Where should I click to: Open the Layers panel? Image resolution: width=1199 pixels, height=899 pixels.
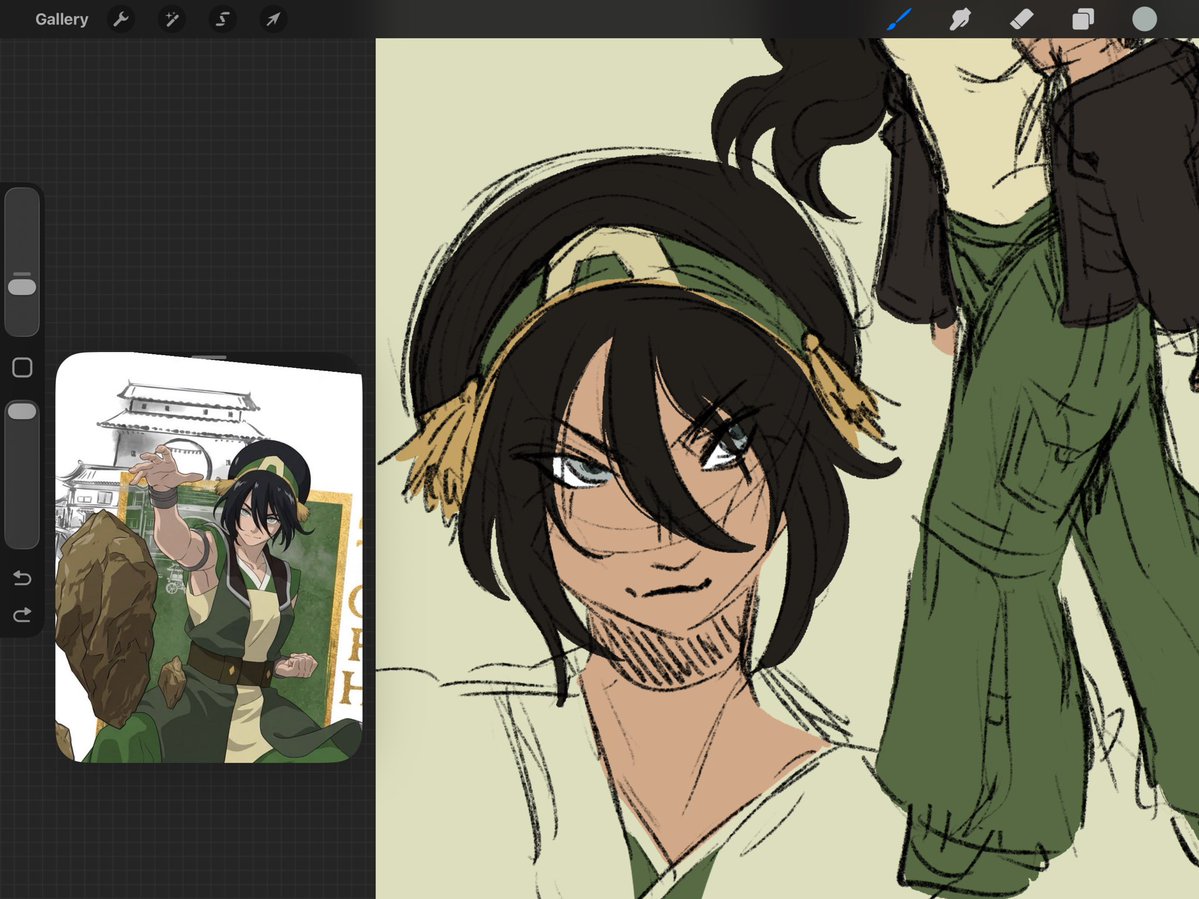[x=1083, y=19]
